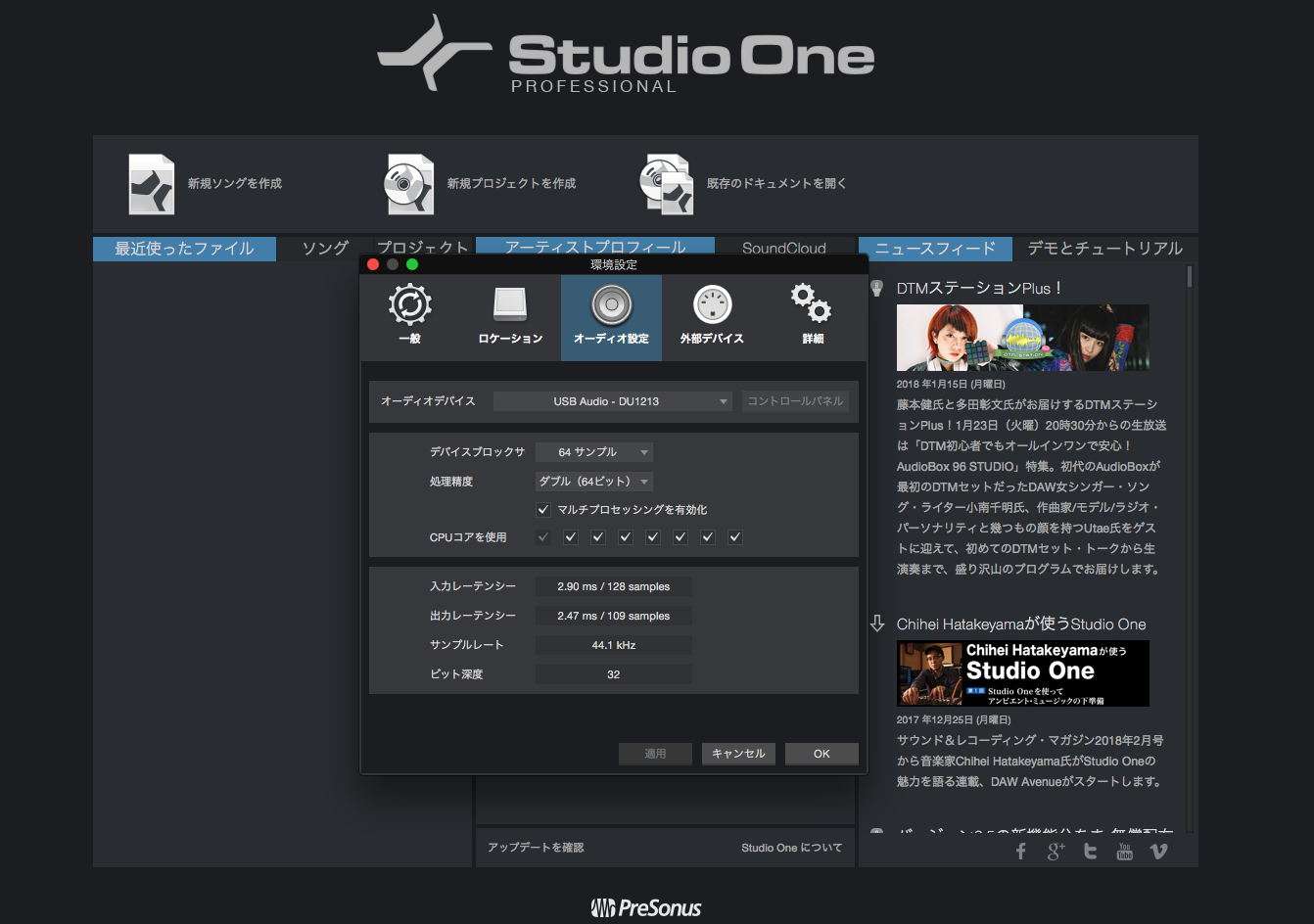Click the greyed first CPU core checkbox

pyautogui.click(x=543, y=537)
